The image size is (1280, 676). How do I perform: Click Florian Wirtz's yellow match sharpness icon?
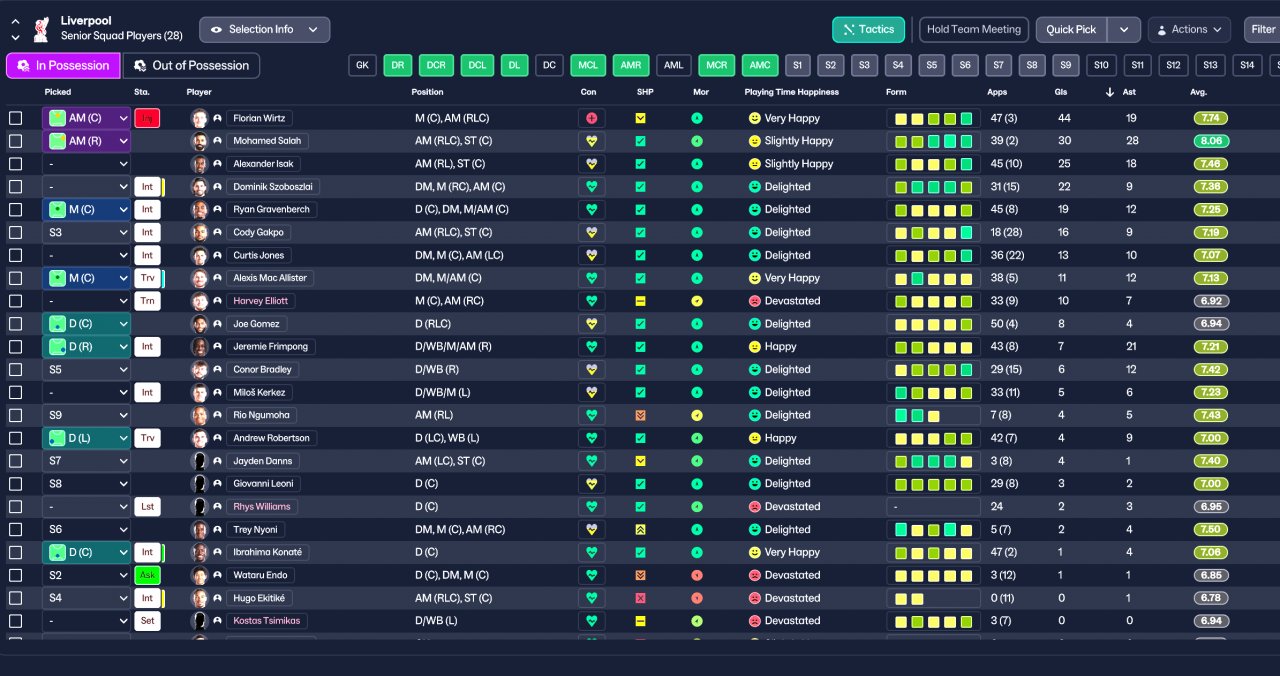[641, 118]
